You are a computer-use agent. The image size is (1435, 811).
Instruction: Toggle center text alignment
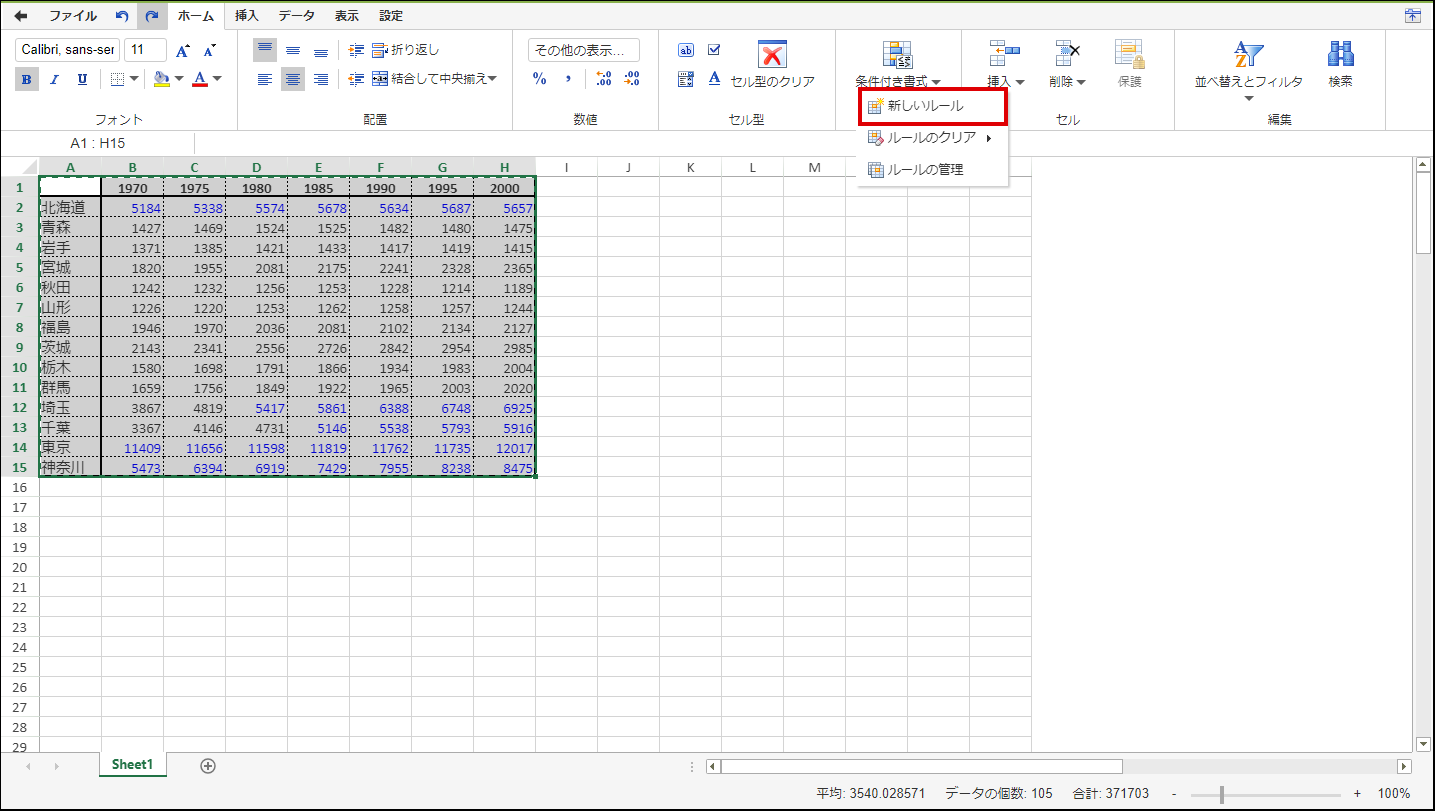[293, 79]
